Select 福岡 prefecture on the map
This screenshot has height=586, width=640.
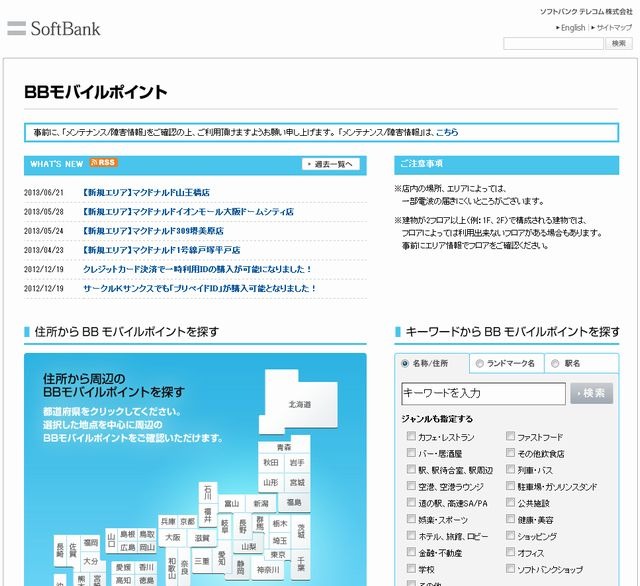coord(91,543)
